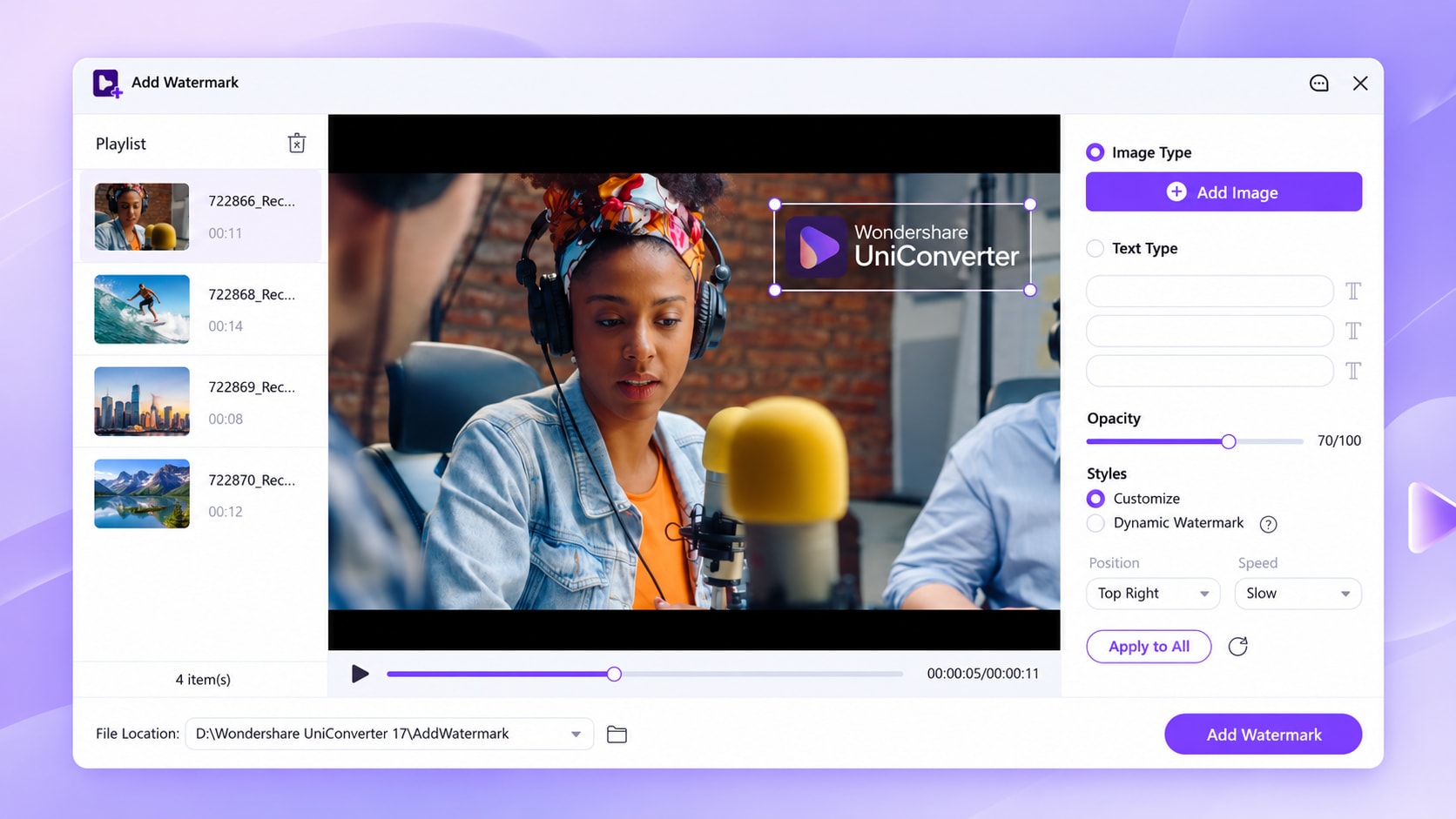Click the Add Image button
Viewport: 1456px width, 819px height.
(x=1223, y=191)
